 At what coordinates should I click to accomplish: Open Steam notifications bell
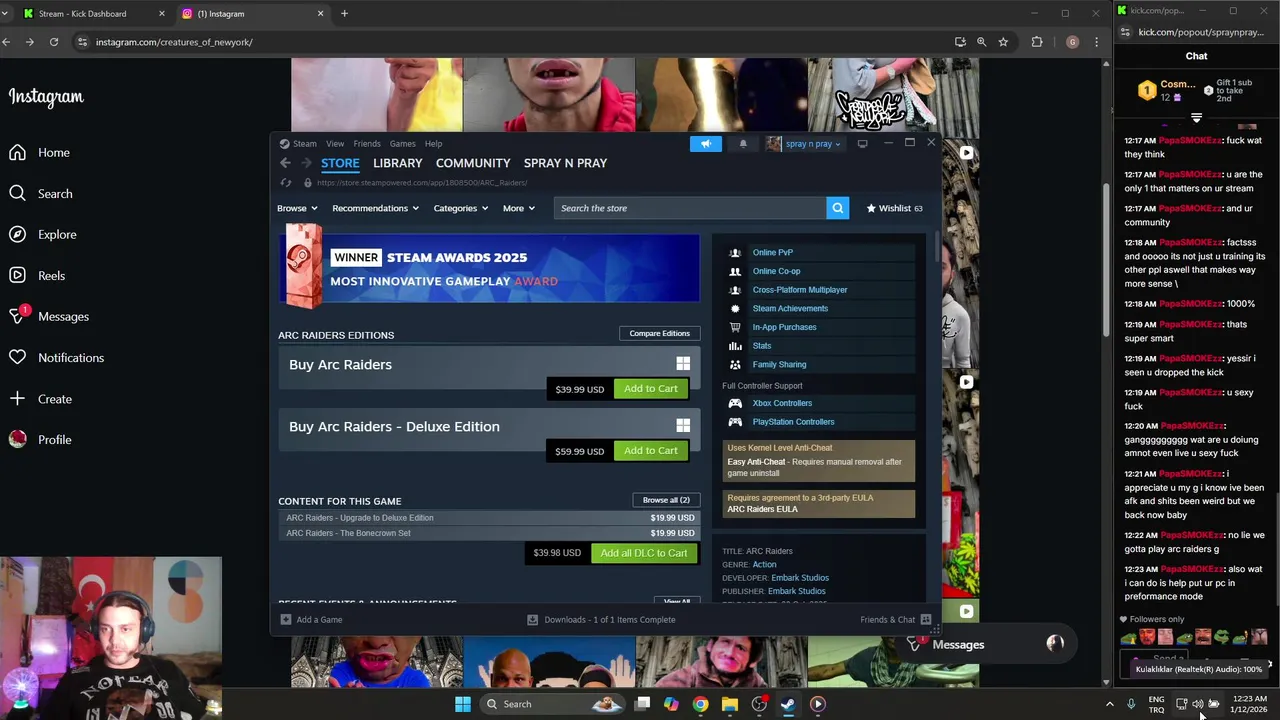(x=743, y=144)
